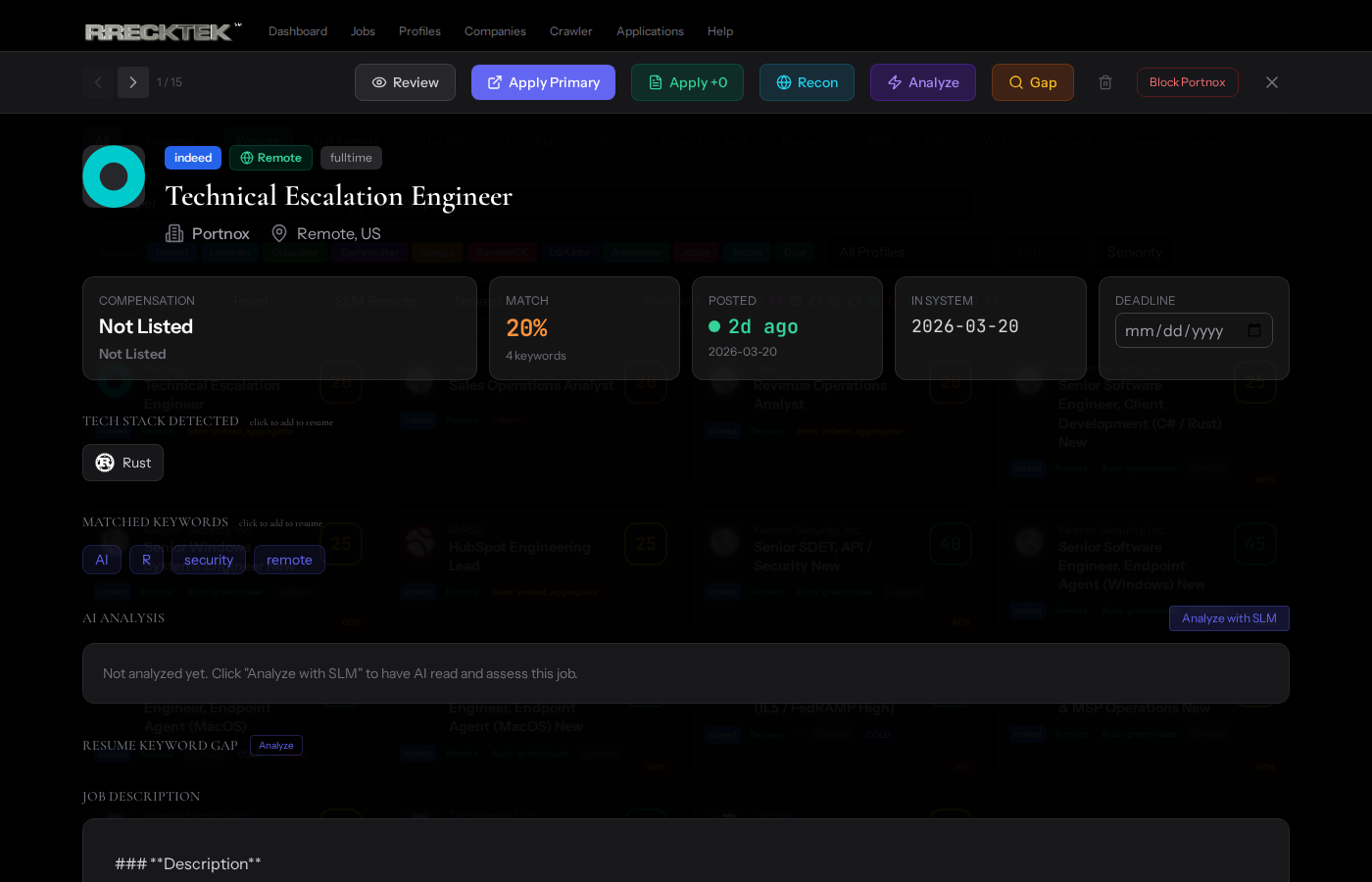Click the Portnox company name
This screenshot has width=1372, height=882.
[x=220, y=233]
